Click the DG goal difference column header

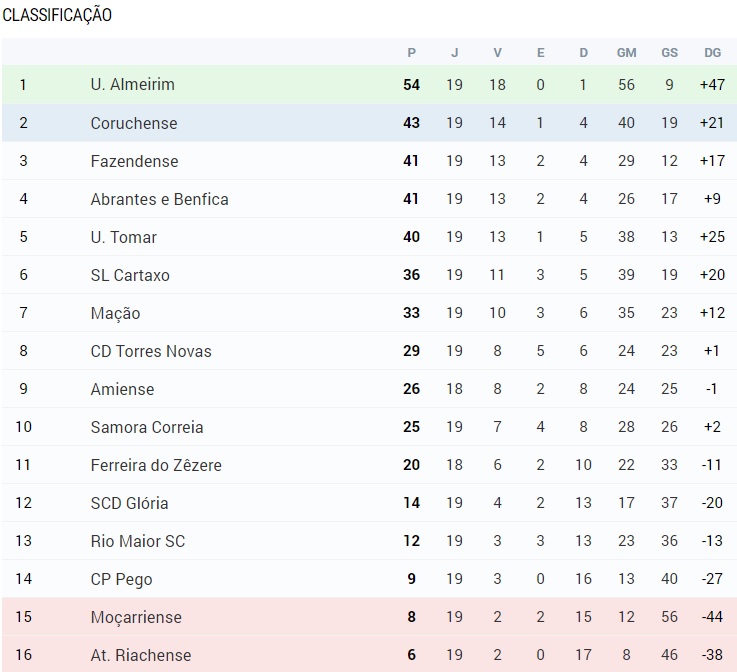[x=712, y=52]
